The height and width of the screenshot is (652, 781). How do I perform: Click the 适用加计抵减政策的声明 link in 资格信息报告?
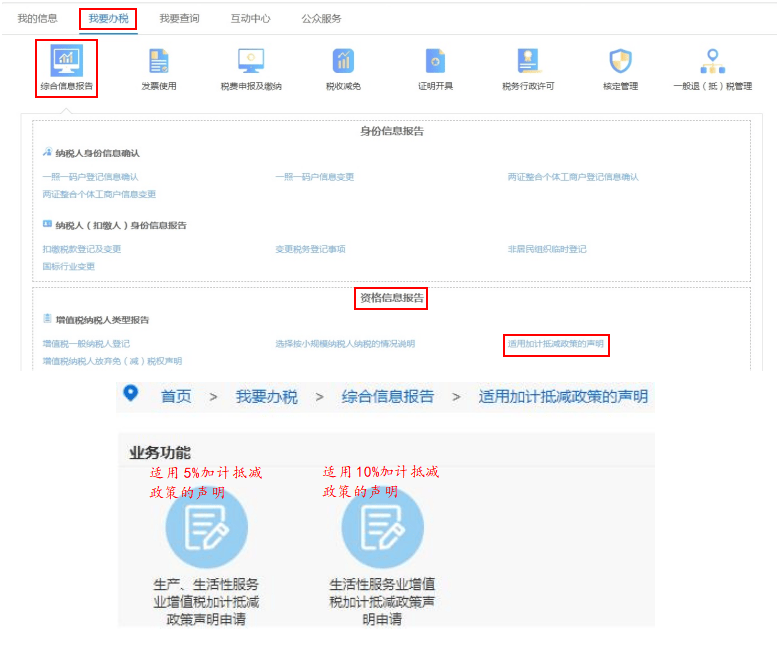[x=556, y=344]
